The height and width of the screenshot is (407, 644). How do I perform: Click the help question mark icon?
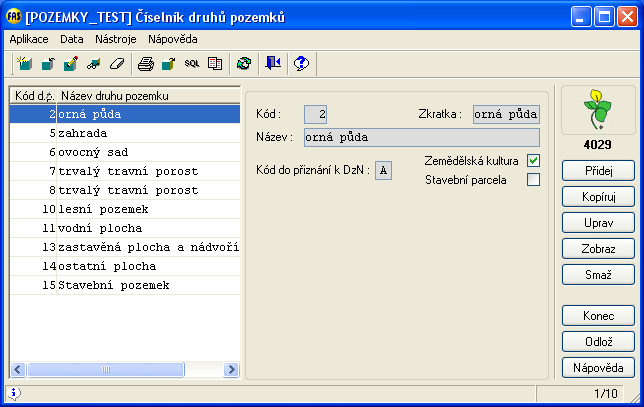(301, 64)
